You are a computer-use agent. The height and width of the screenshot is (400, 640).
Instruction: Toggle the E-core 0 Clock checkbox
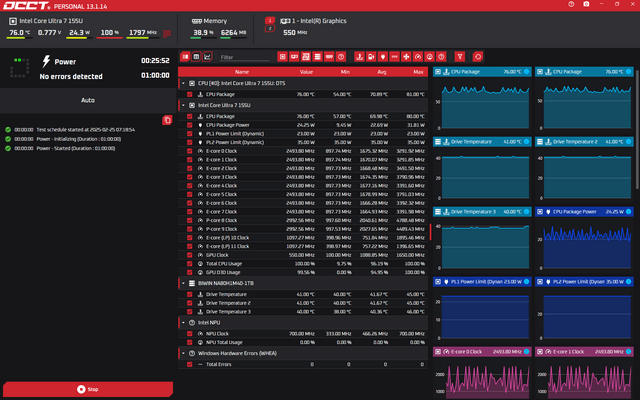(190, 151)
